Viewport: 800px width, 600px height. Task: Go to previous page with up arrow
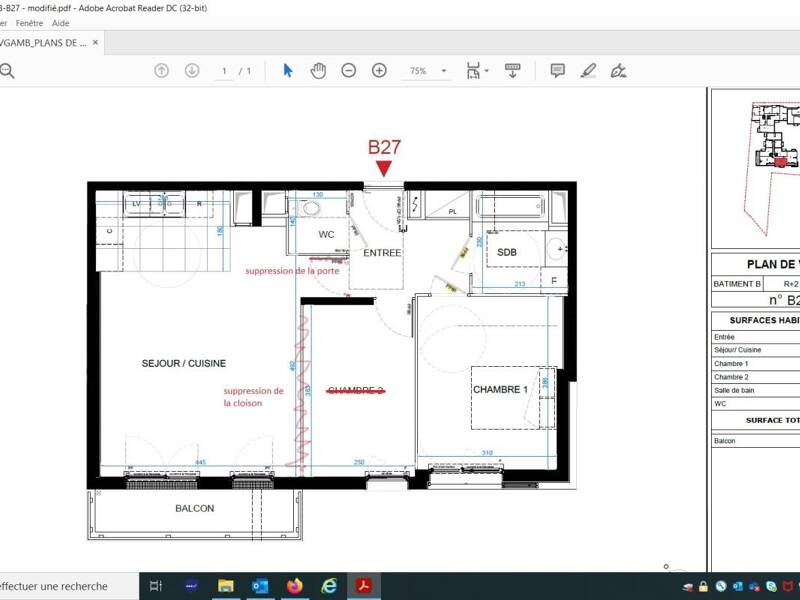[159, 71]
